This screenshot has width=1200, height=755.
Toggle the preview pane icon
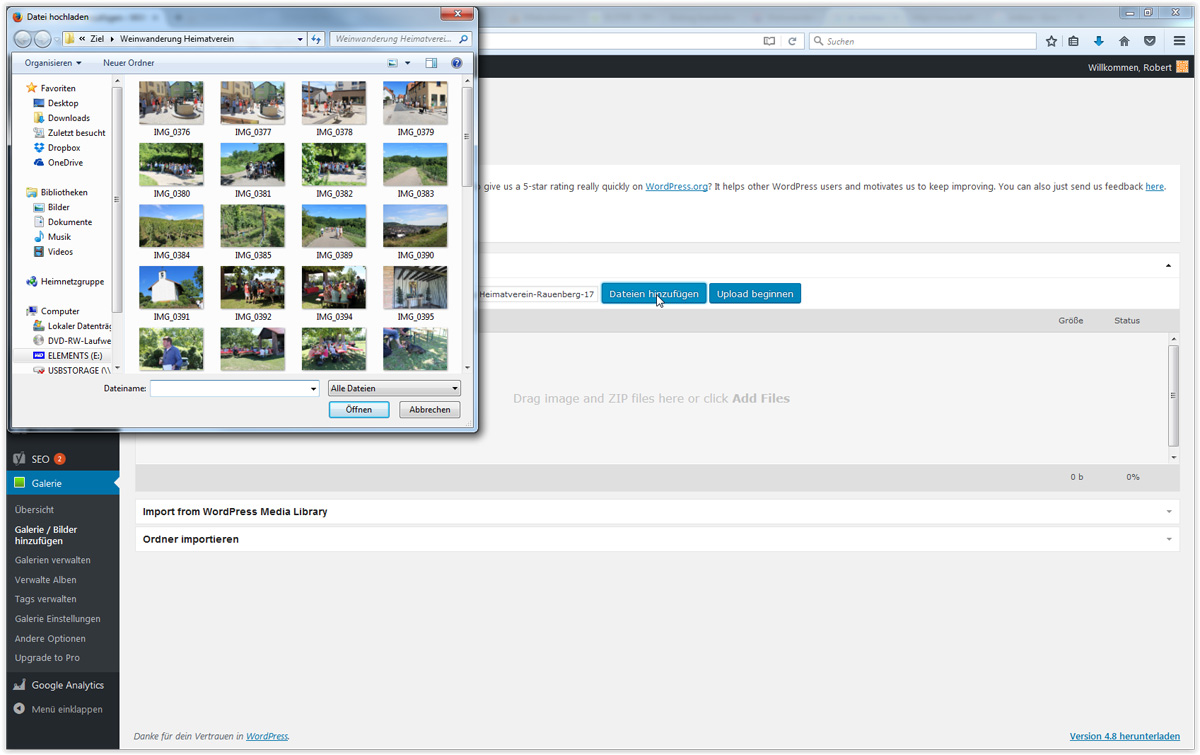tap(431, 63)
